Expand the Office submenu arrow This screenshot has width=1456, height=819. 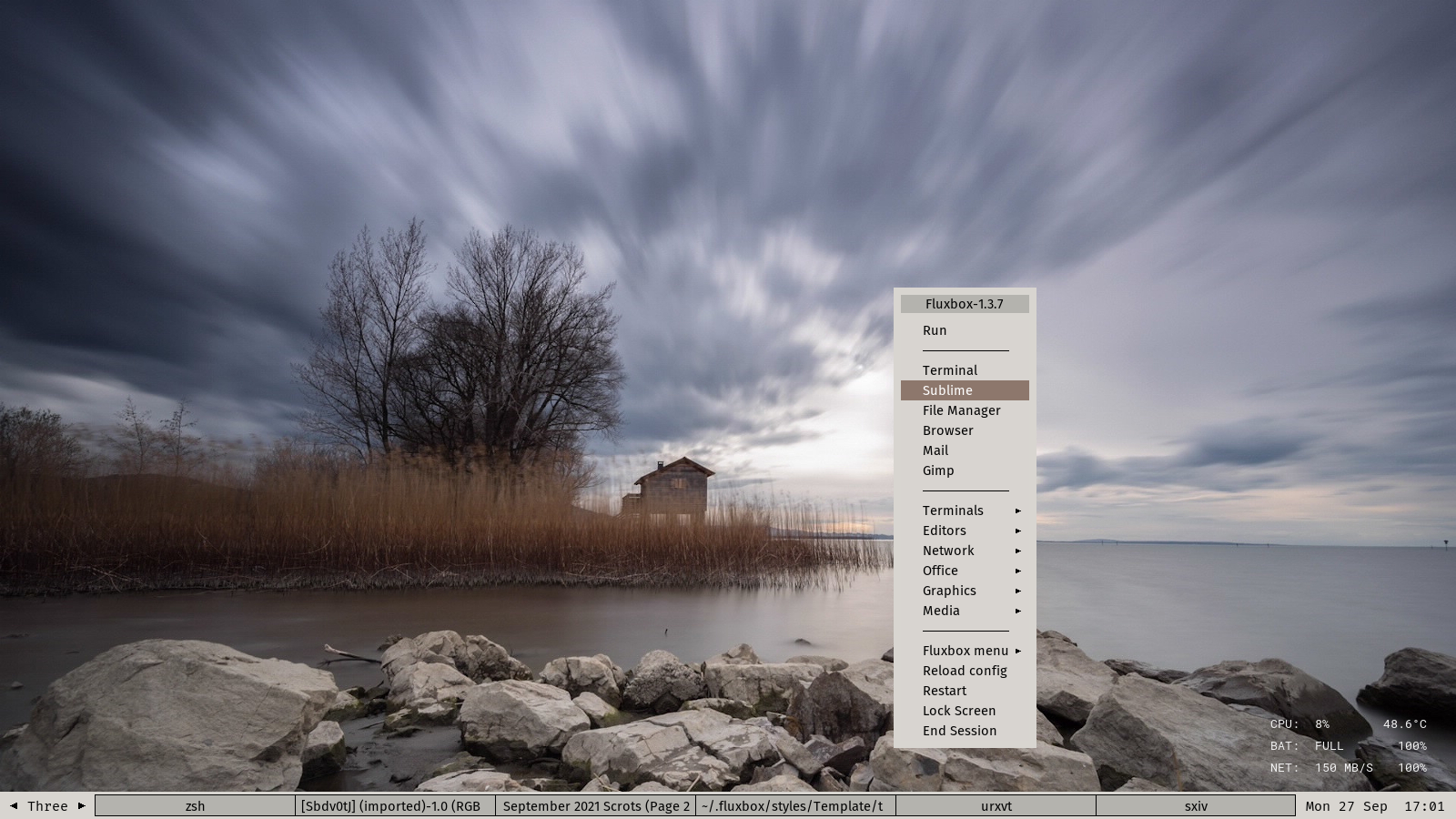point(1018,571)
